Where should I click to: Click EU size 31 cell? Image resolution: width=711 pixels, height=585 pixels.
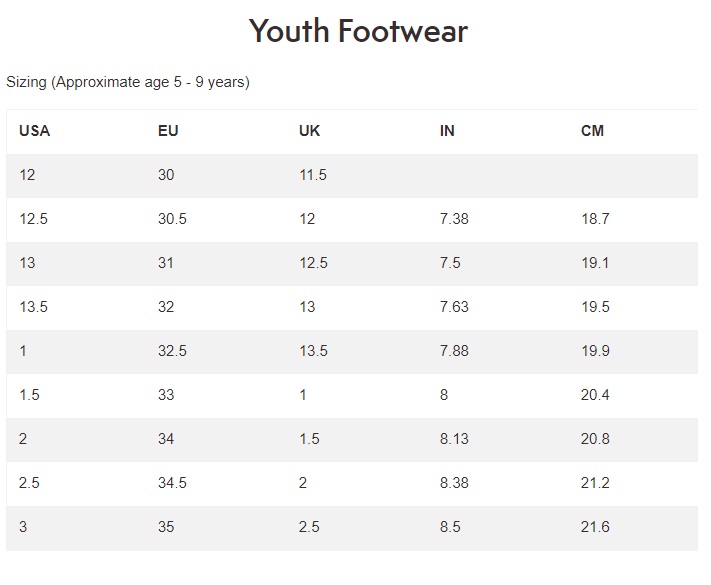[x=166, y=263]
